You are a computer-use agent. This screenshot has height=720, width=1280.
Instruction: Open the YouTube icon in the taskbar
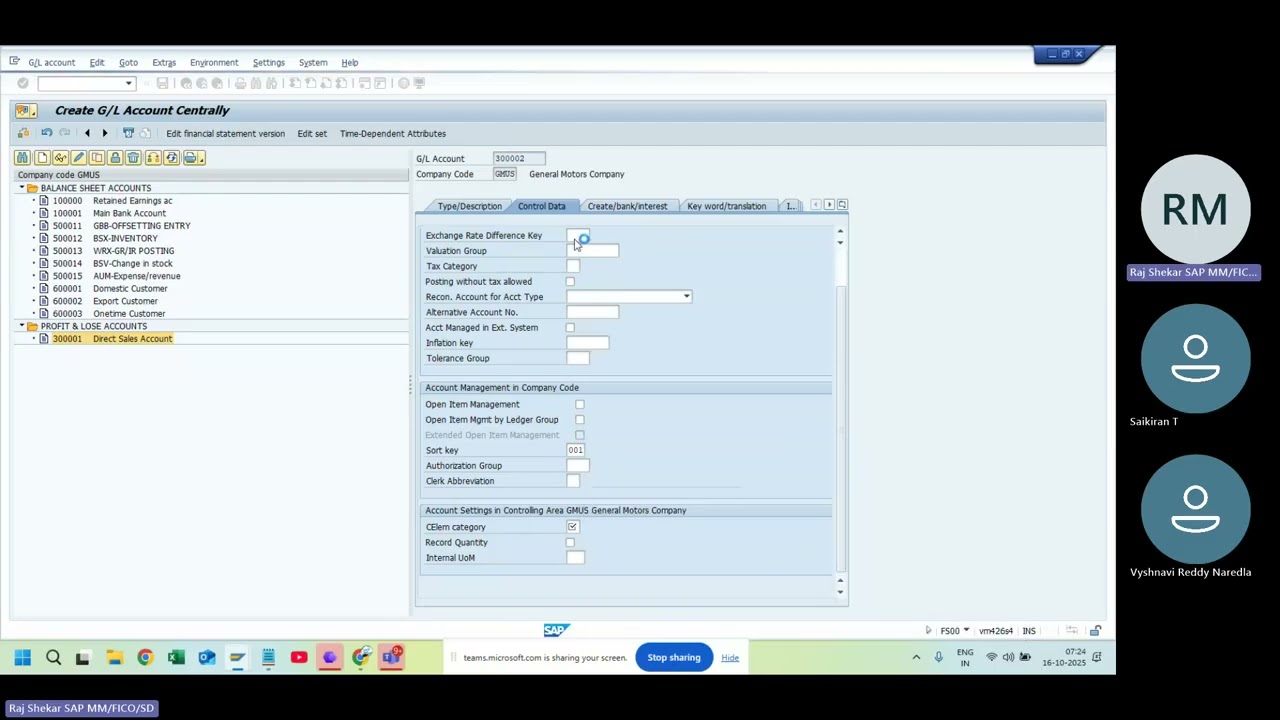pyautogui.click(x=298, y=657)
